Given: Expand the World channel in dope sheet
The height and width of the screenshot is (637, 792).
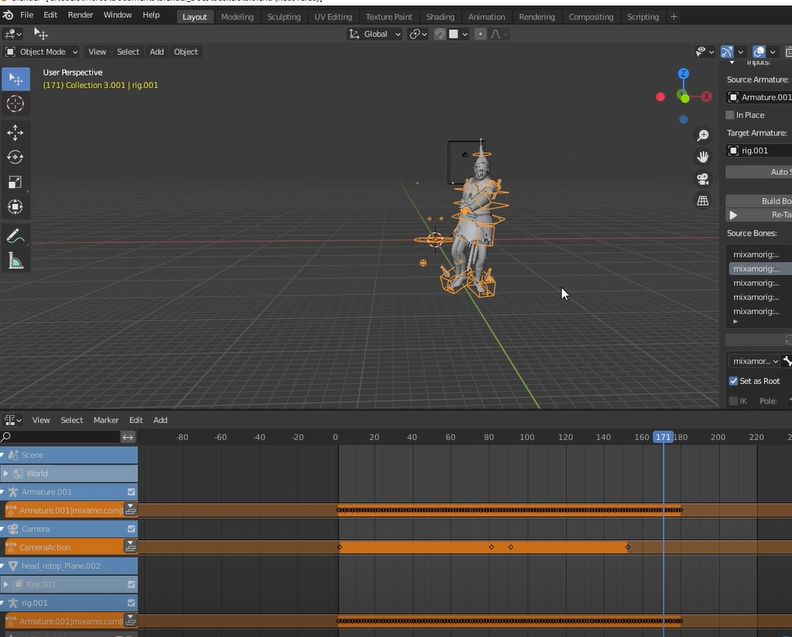Looking at the screenshot, I should click(7, 473).
